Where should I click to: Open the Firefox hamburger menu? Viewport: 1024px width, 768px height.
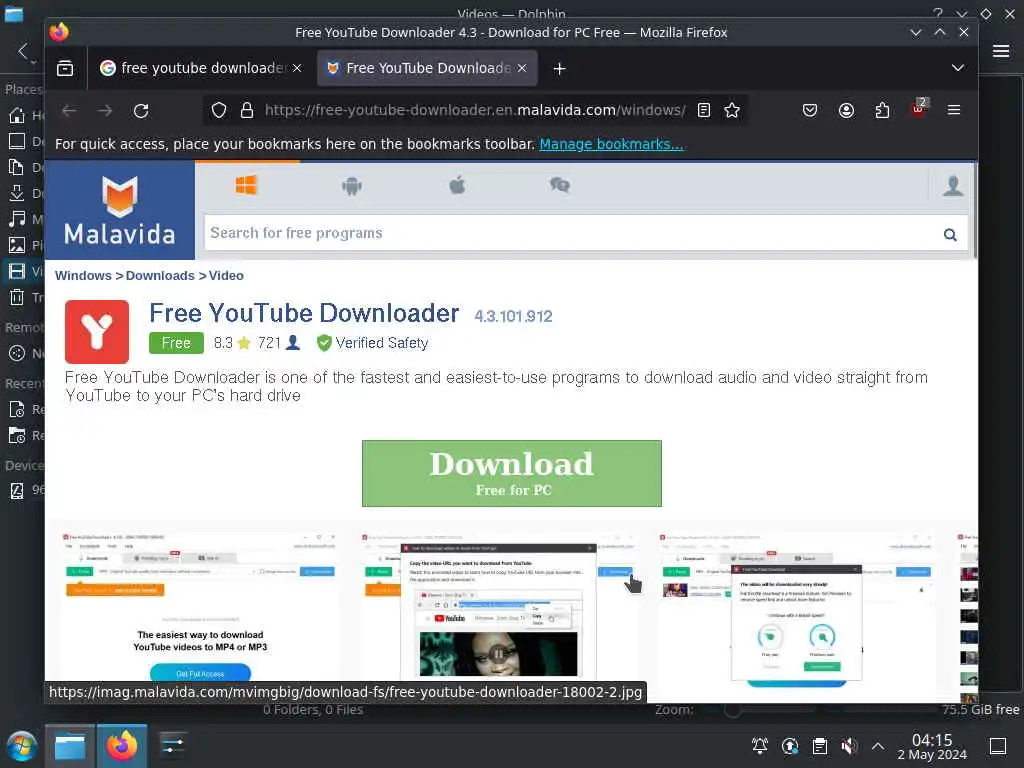tap(954, 110)
